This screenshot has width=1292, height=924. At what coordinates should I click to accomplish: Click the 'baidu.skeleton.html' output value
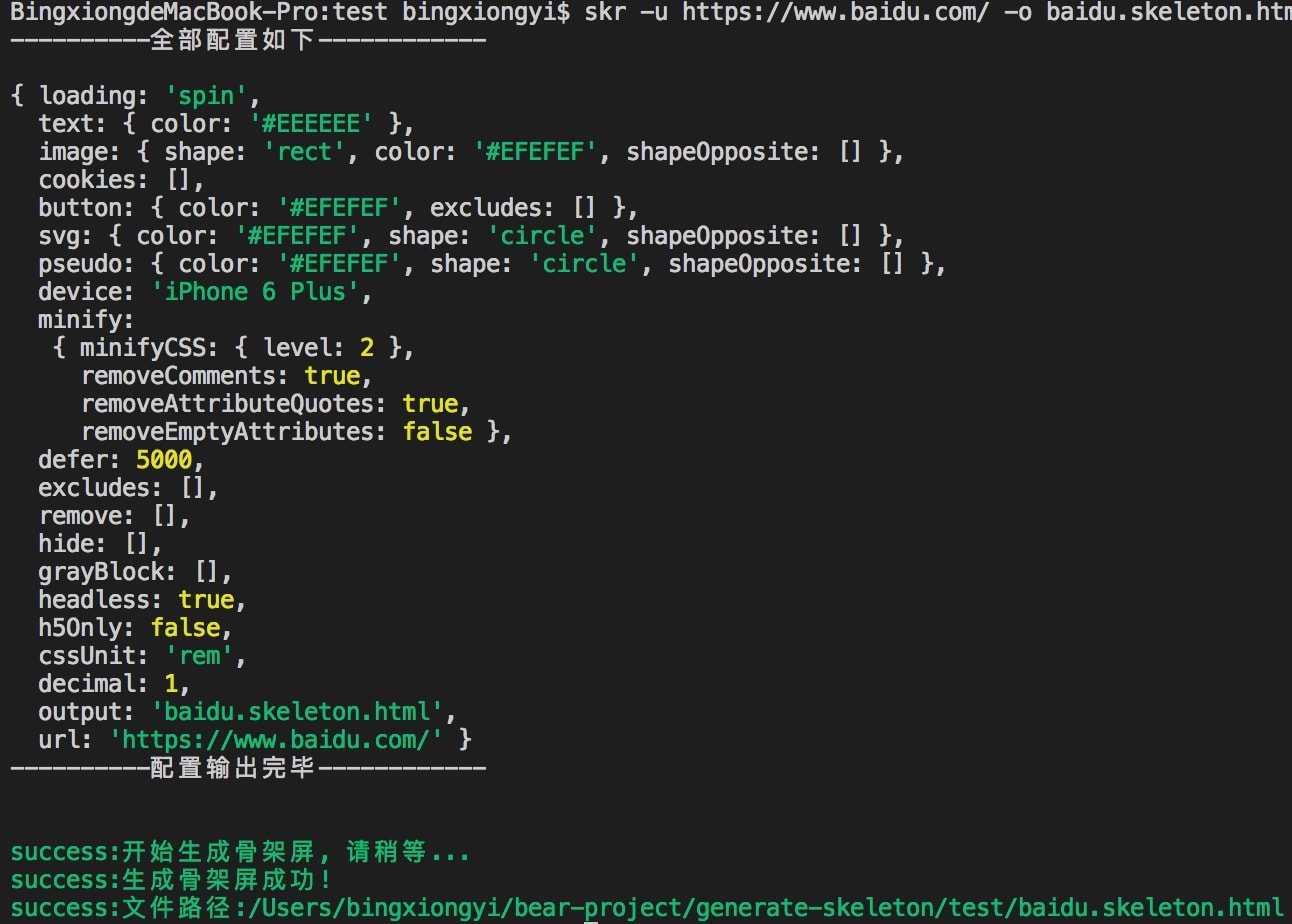pyautogui.click(x=297, y=712)
